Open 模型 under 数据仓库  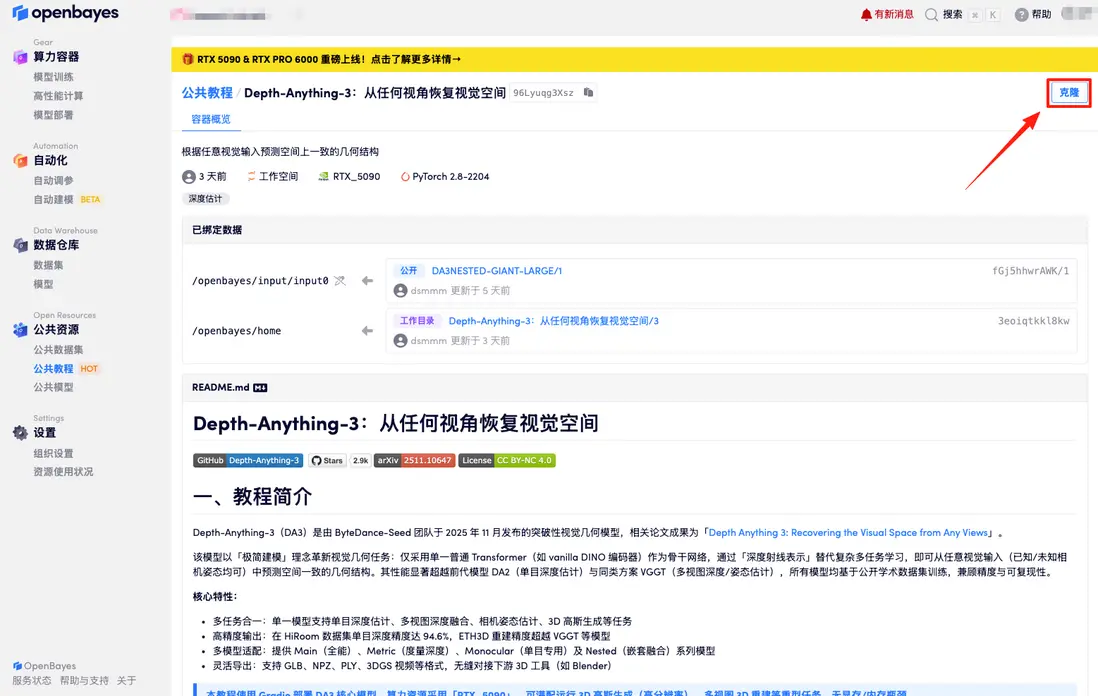[43, 284]
